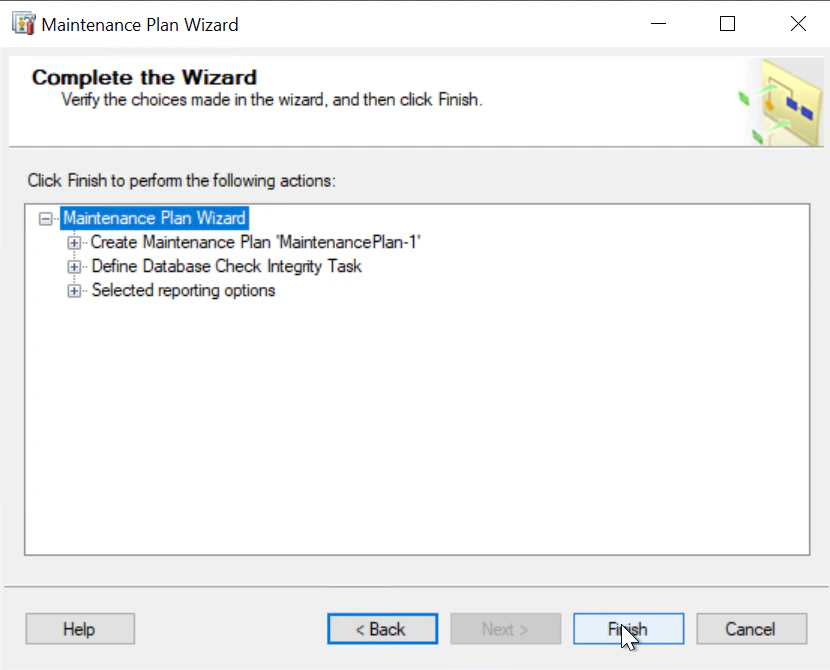Collapse the Maintenance Plan Wizard root node
This screenshot has height=670, width=830.
(x=45, y=218)
